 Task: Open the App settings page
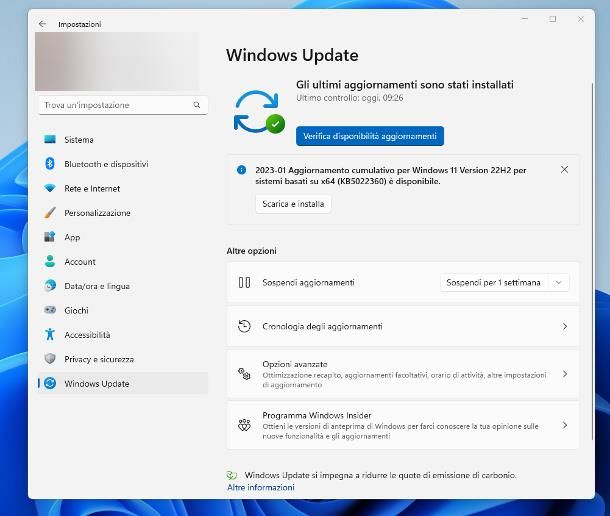pyautogui.click(x=123, y=237)
